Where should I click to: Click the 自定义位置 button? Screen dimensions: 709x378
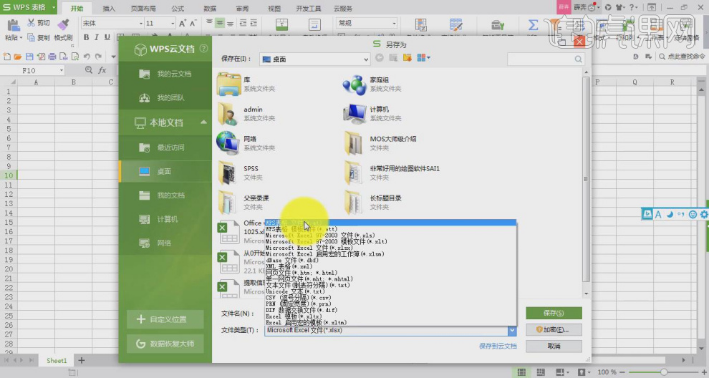(x=165, y=319)
